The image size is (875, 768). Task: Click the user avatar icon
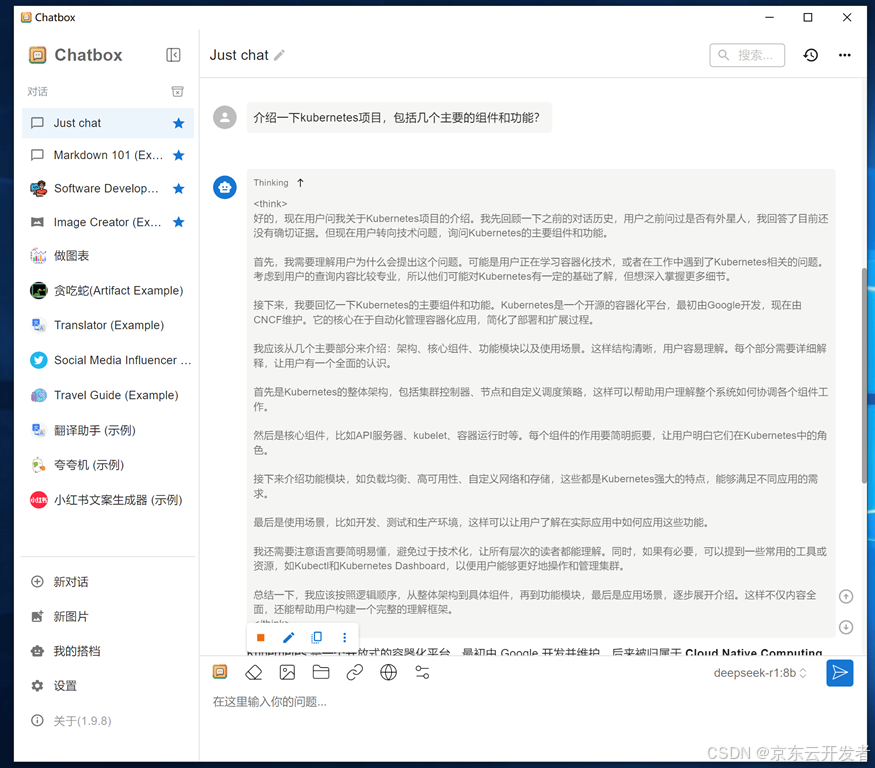225,117
